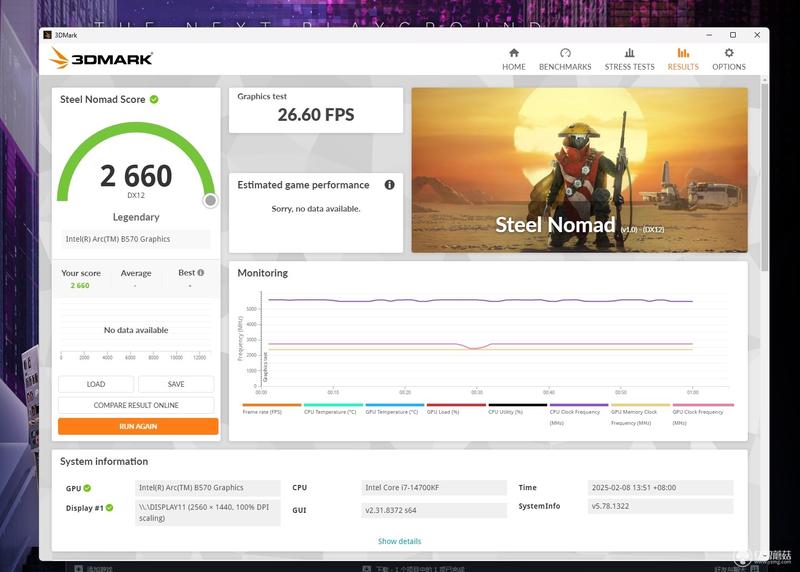The width and height of the screenshot is (800, 572).
Task: Maximize the 3DMark window
Action: pyautogui.click(x=733, y=35)
